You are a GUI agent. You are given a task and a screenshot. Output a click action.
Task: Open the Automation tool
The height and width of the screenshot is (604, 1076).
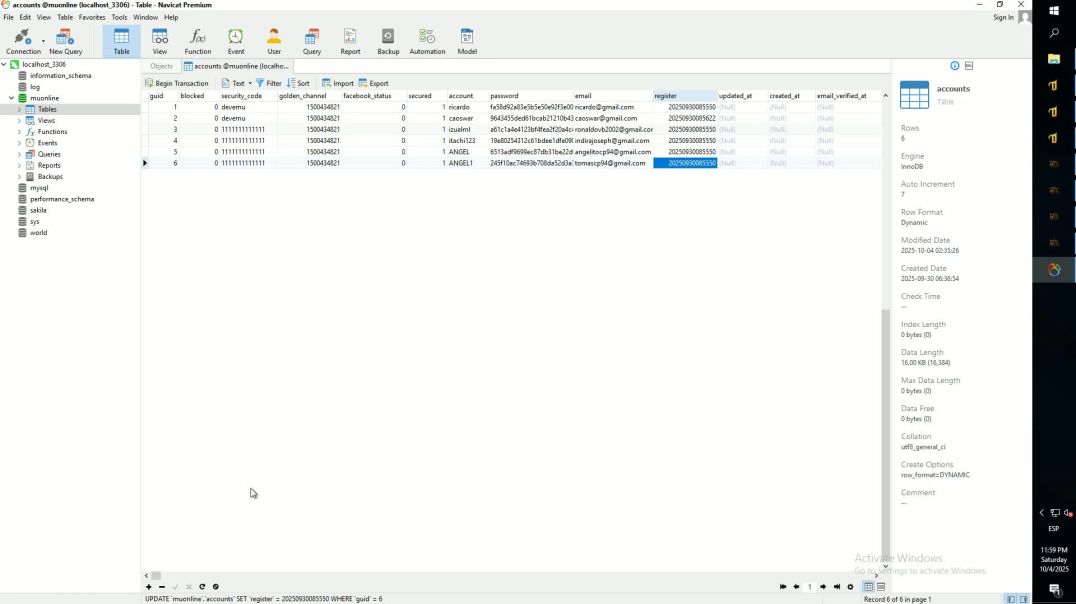(427, 41)
